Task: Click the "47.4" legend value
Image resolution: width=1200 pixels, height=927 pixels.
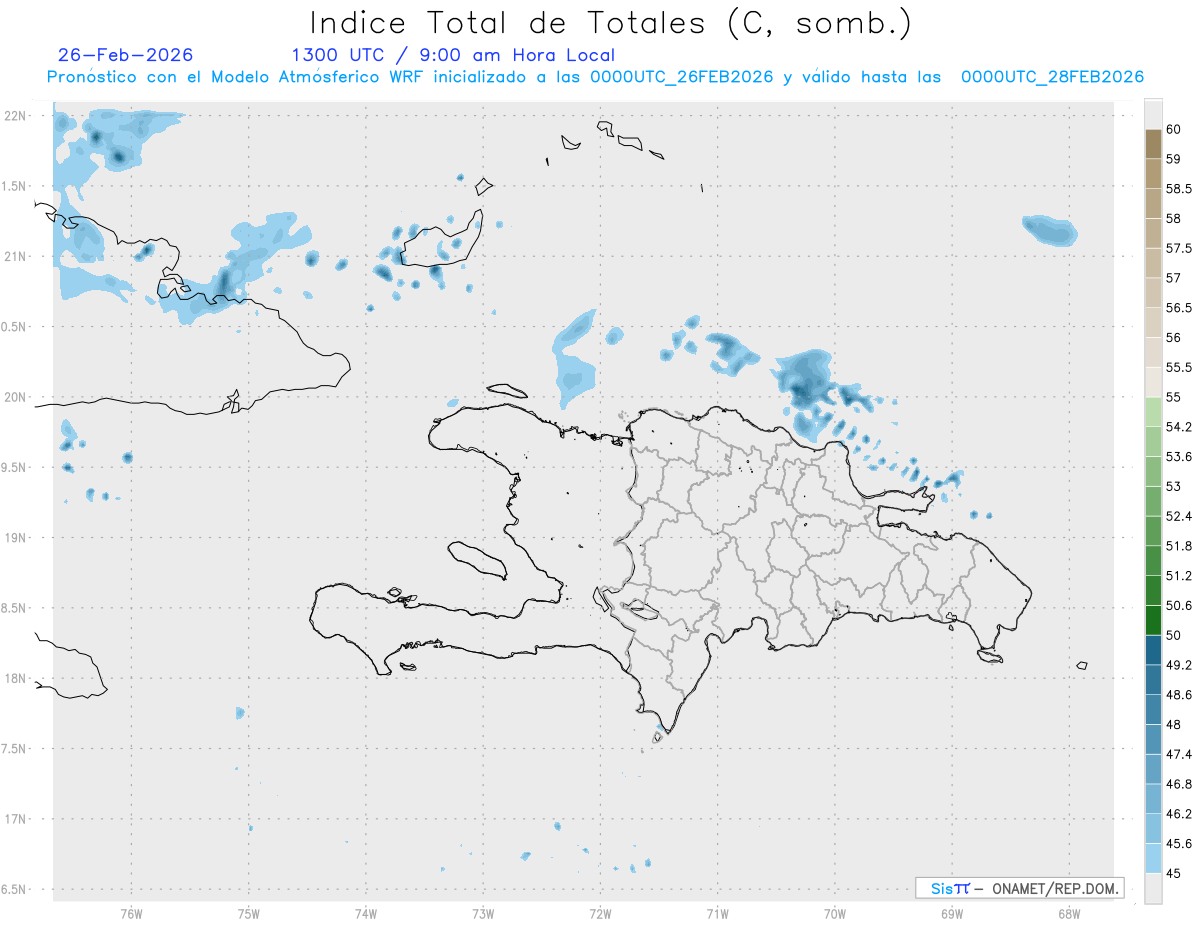Action: pyautogui.click(x=1178, y=754)
